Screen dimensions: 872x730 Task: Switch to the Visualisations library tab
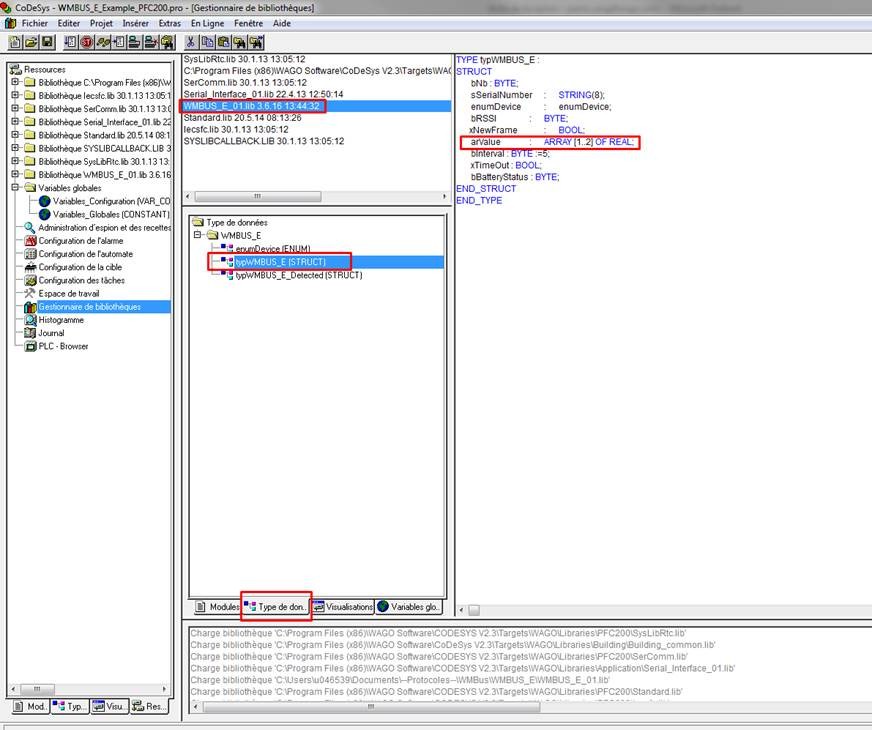(x=343, y=606)
